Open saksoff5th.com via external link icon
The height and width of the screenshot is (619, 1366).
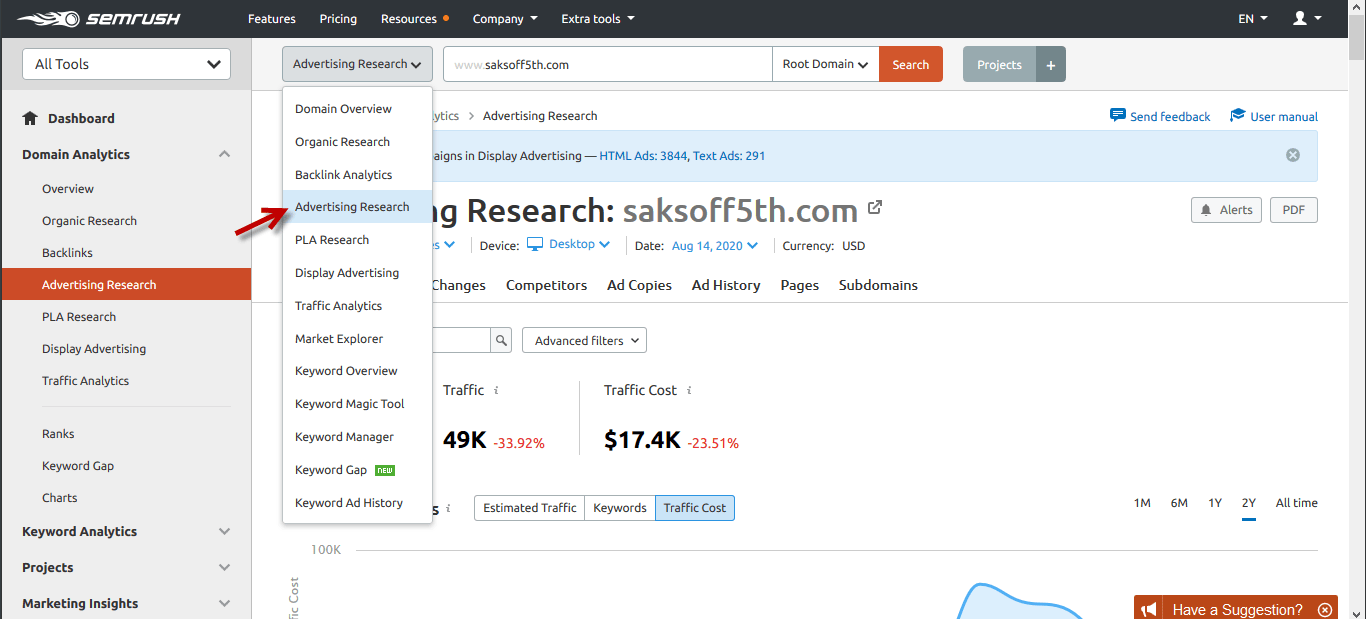(875, 206)
